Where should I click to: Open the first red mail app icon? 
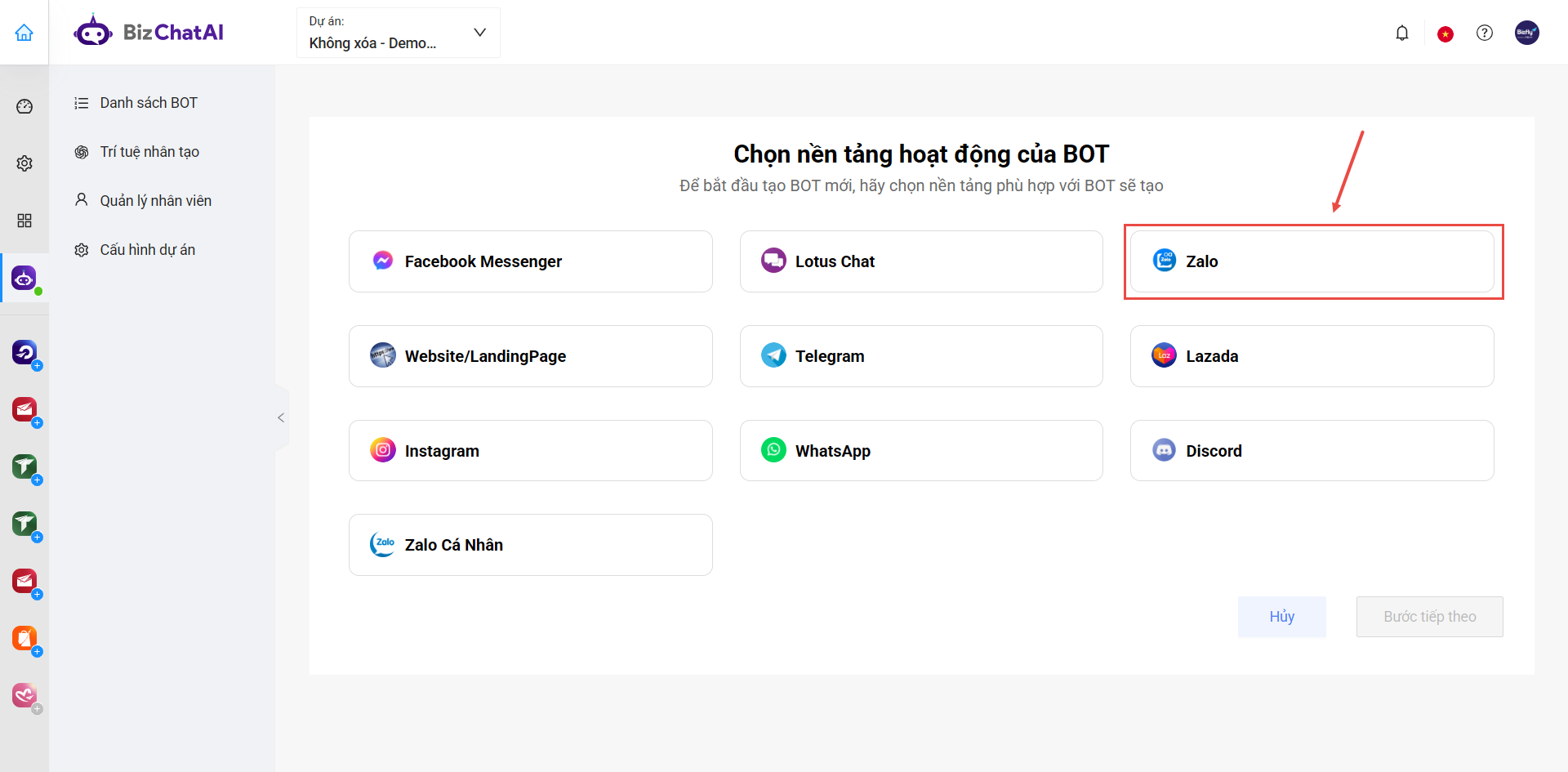pos(24,409)
